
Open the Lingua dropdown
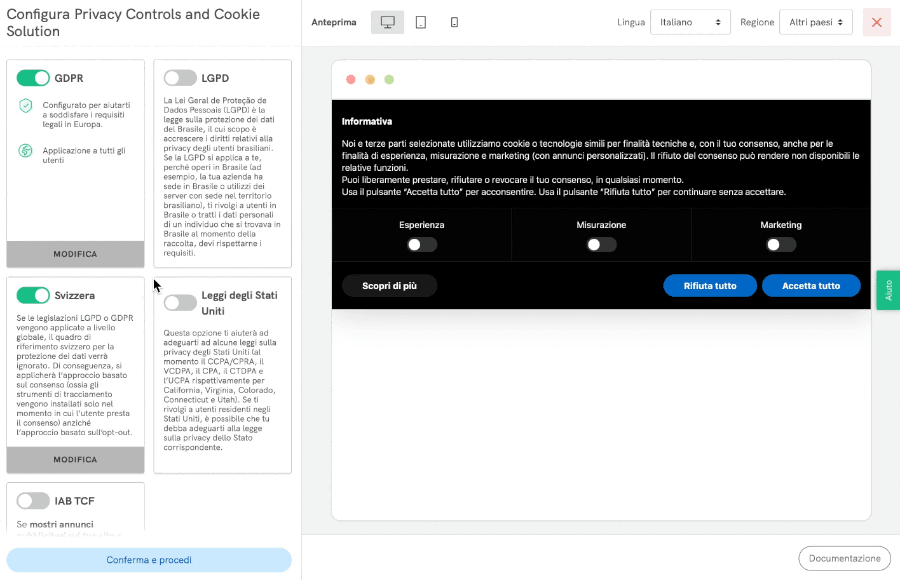tap(690, 22)
